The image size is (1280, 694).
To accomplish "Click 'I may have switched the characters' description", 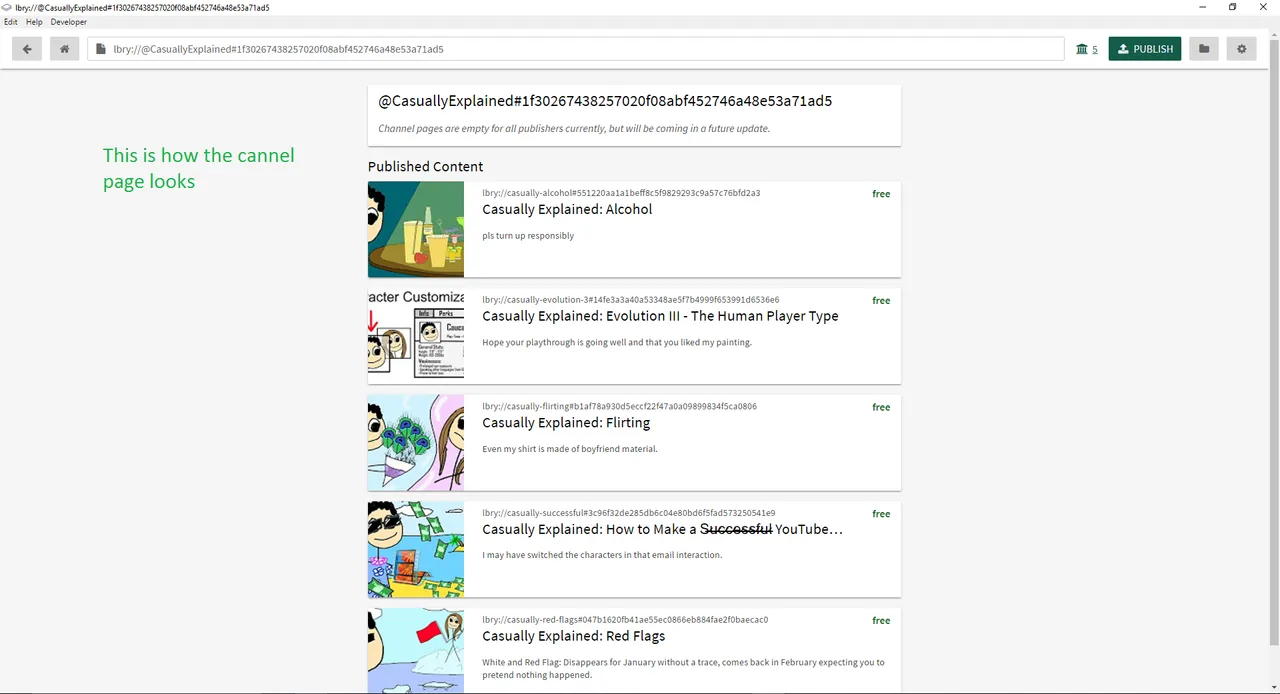I will 602,555.
